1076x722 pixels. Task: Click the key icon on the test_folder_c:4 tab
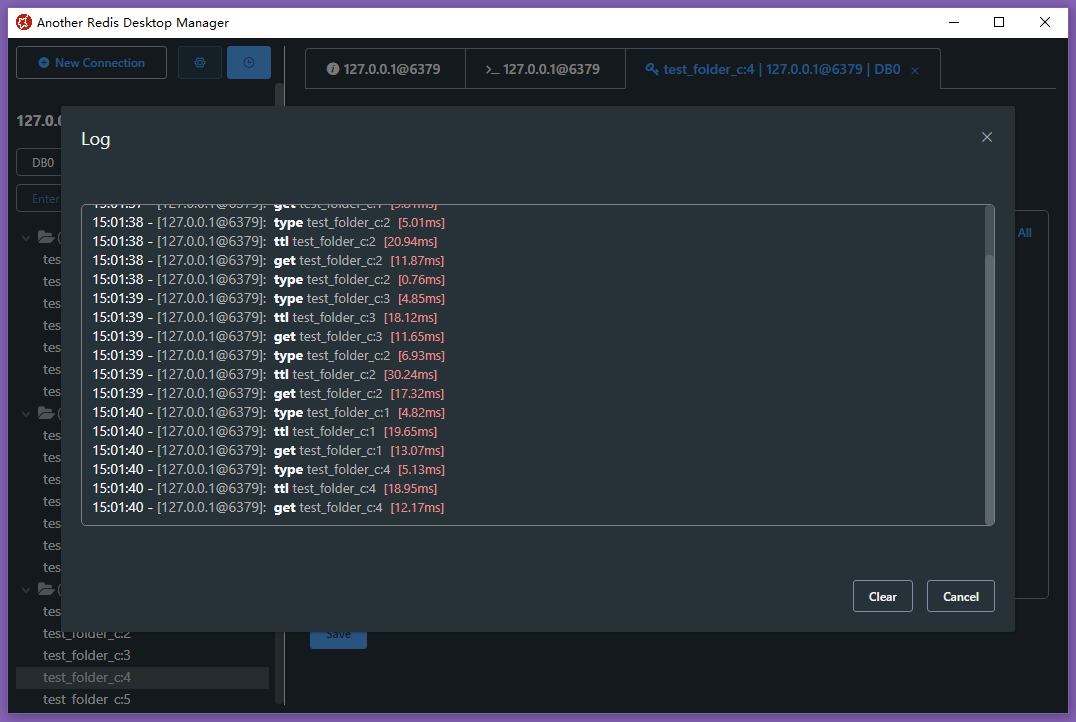(651, 69)
